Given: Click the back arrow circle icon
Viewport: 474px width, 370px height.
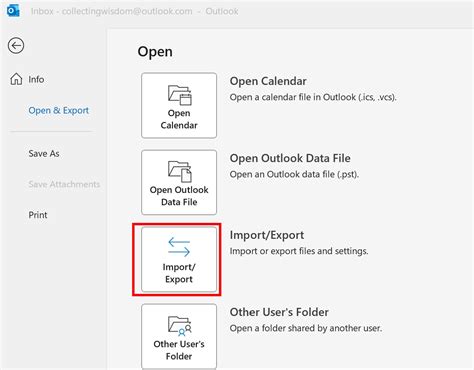Looking at the screenshot, I should coord(16,46).
